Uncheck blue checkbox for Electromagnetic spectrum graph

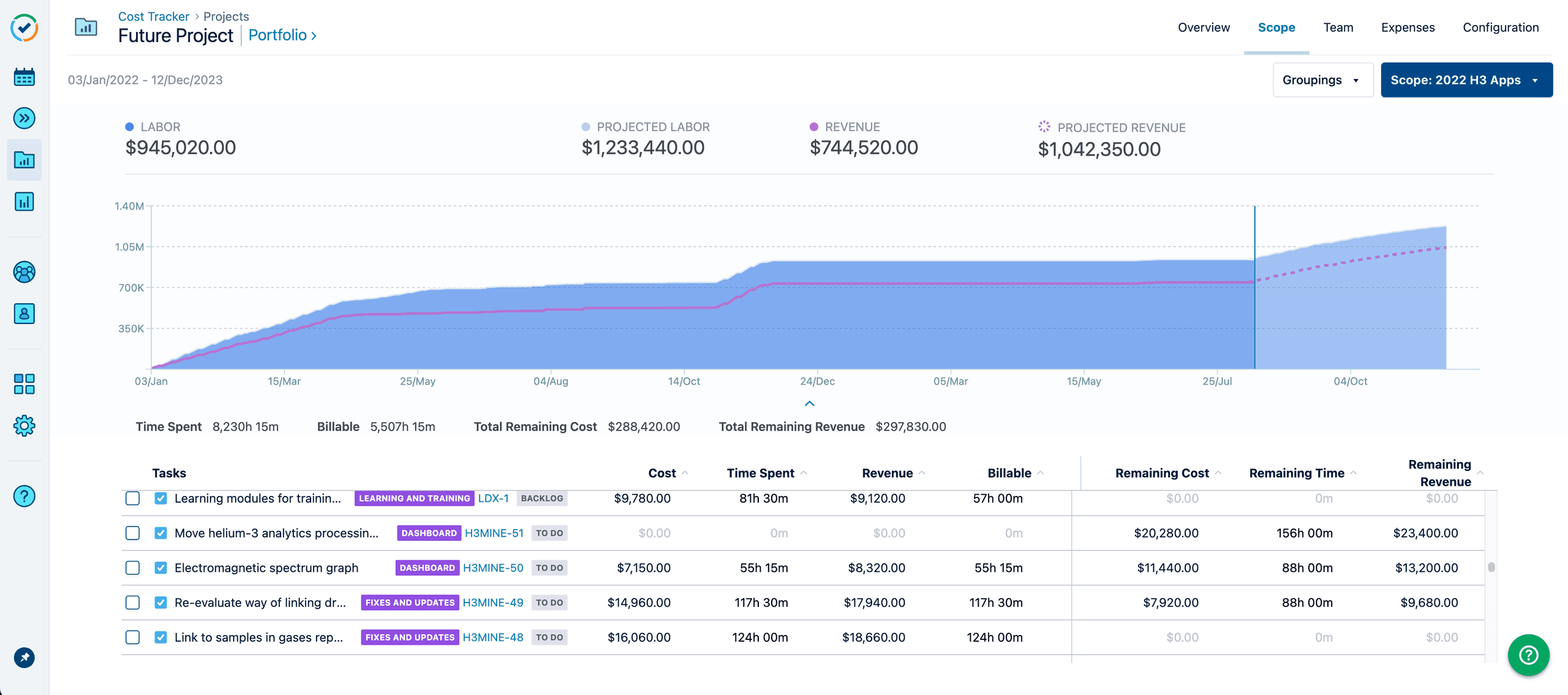coord(160,568)
